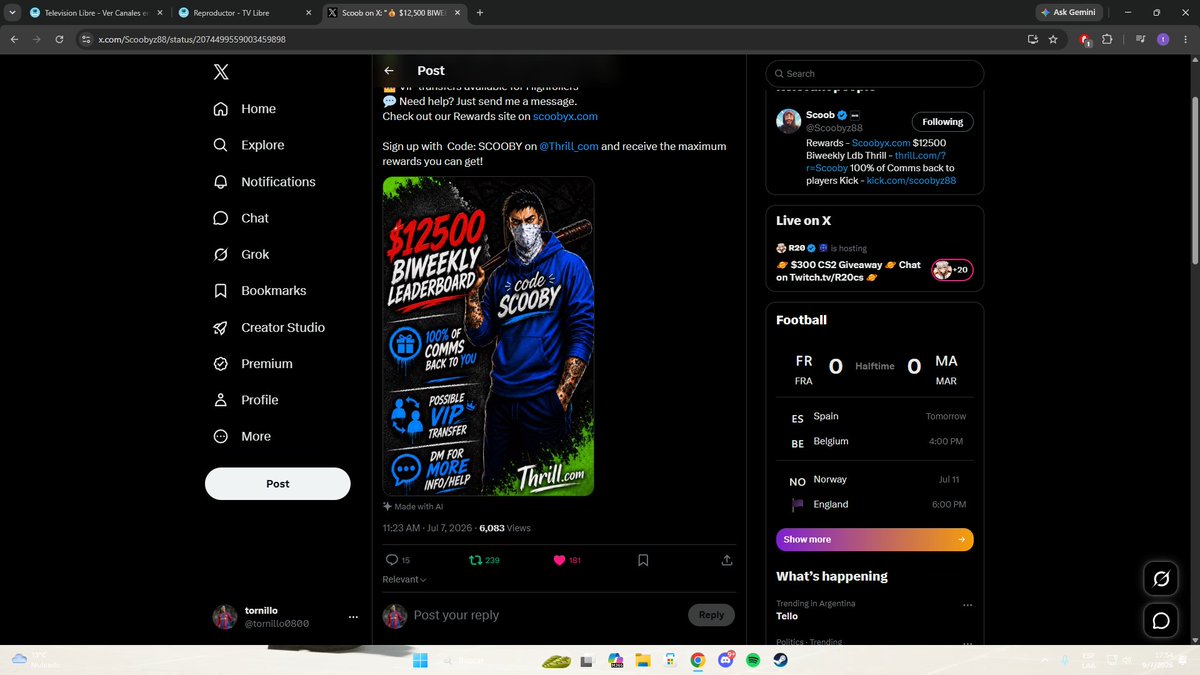Open options for Trending in Argentina
The width and height of the screenshot is (1200, 675).
967,606
